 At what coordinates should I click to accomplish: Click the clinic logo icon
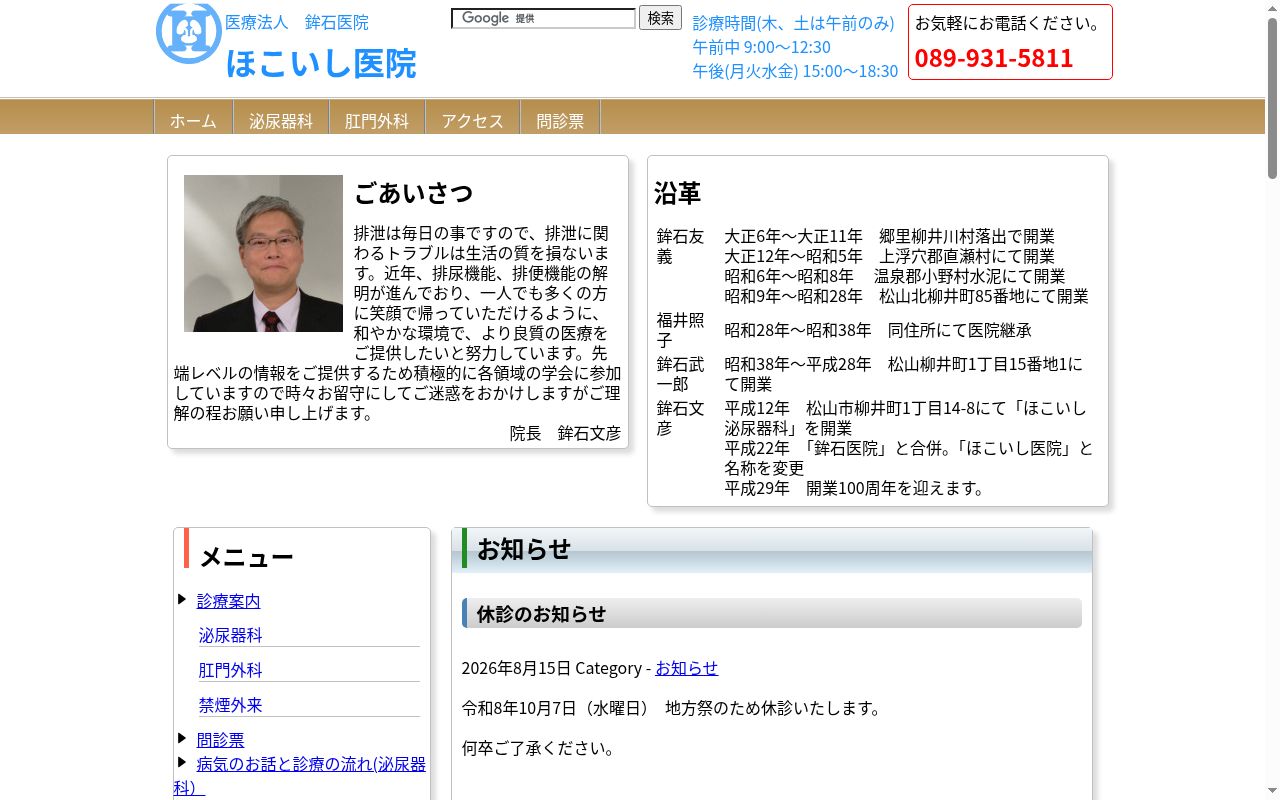point(188,33)
